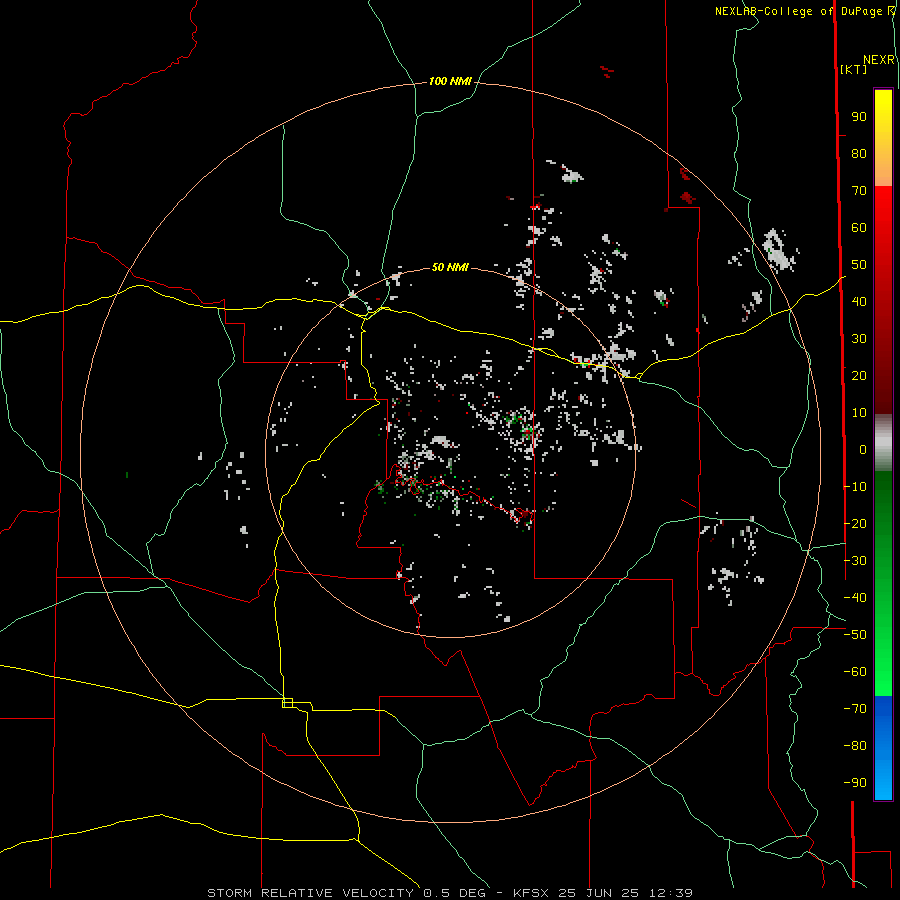Click the -90 label on the velocity scale
This screenshot has height=900, width=900.
click(855, 783)
